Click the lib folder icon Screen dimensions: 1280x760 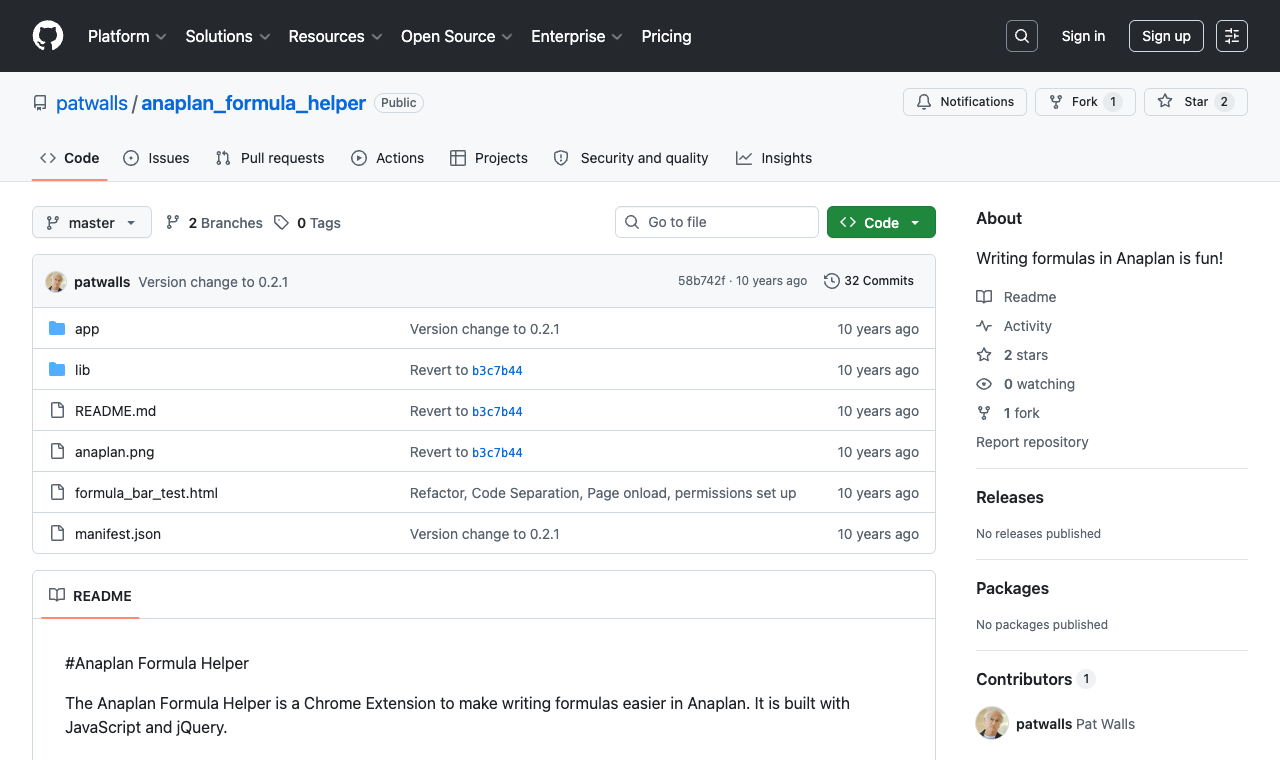(x=57, y=370)
